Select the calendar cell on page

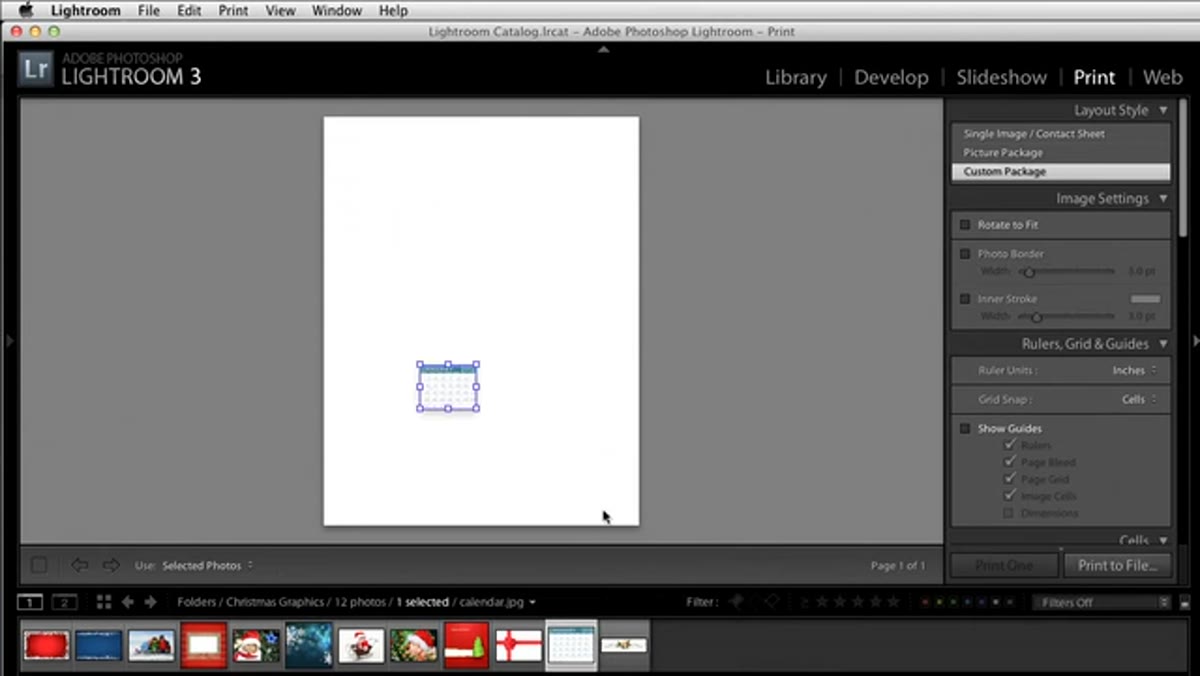point(447,387)
